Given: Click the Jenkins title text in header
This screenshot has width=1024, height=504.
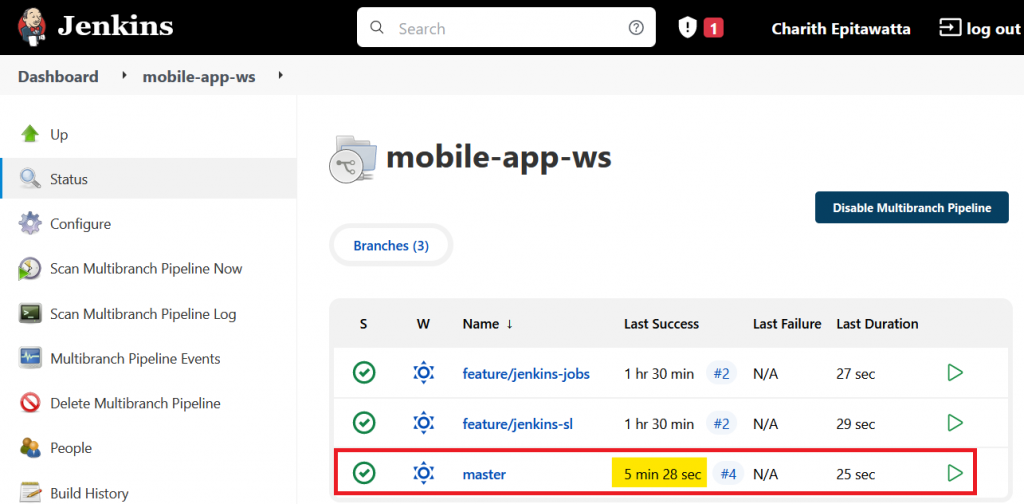Looking at the screenshot, I should click(115, 27).
